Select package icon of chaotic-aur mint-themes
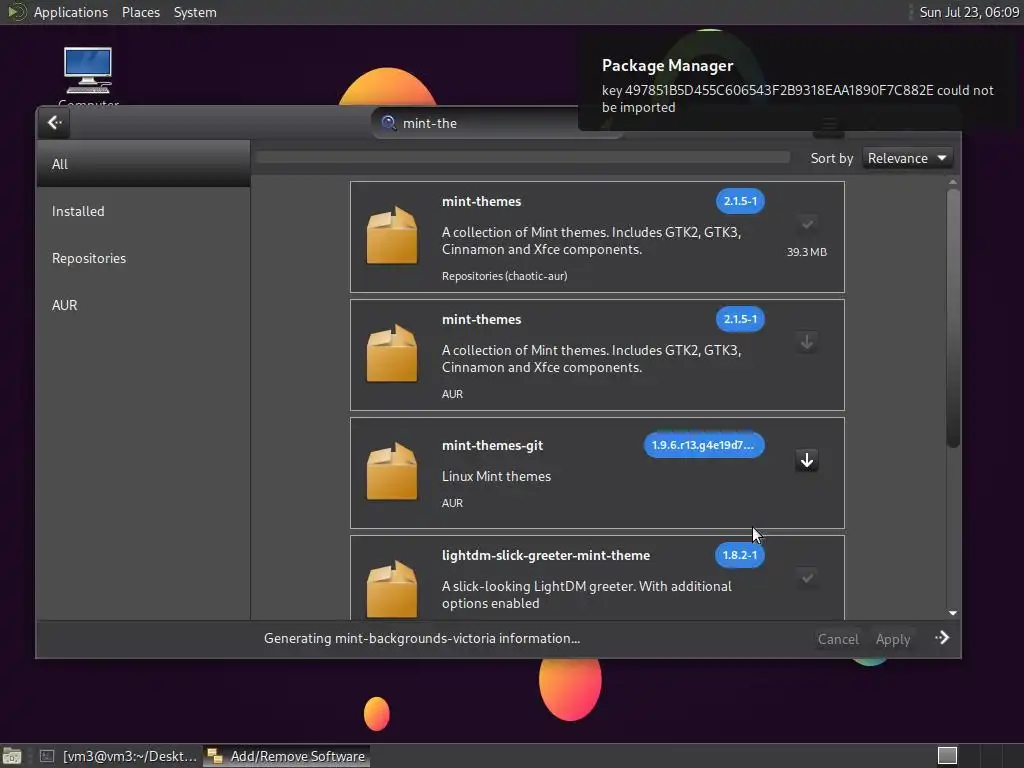 pos(392,236)
